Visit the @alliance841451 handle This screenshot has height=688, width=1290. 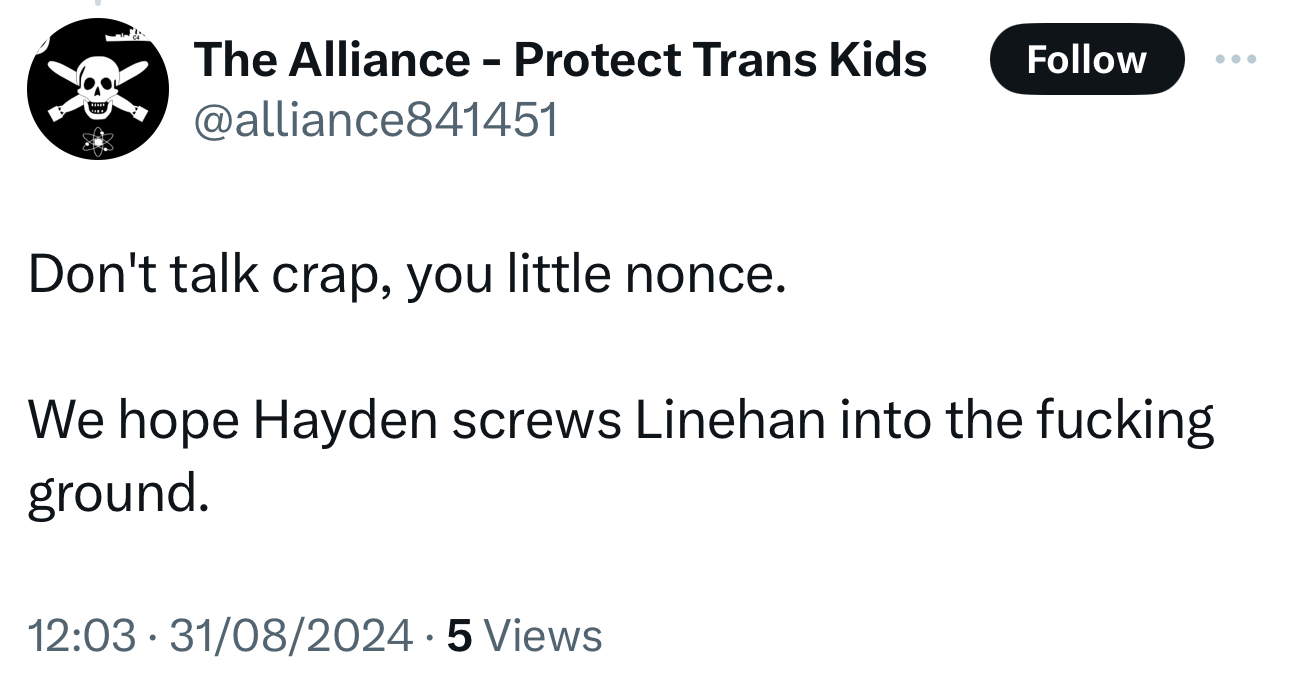pyautogui.click(x=376, y=120)
